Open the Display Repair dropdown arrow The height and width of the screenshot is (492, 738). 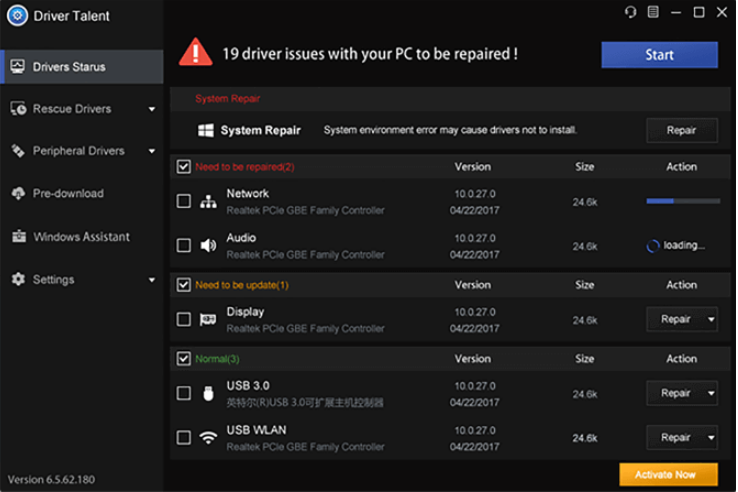click(x=711, y=319)
